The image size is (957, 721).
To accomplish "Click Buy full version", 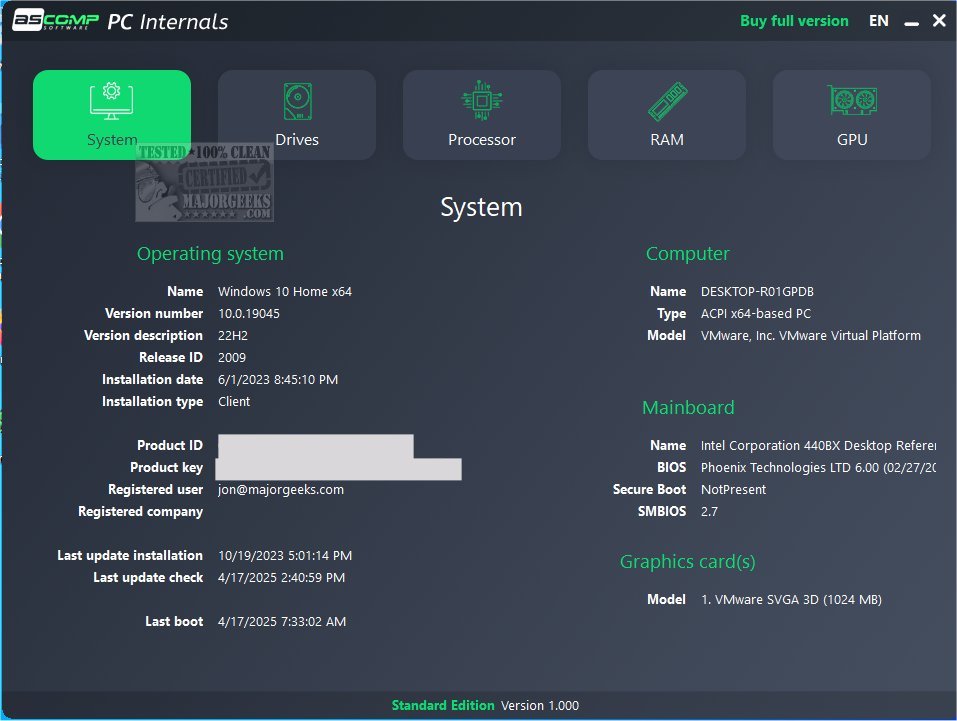I will coord(794,20).
